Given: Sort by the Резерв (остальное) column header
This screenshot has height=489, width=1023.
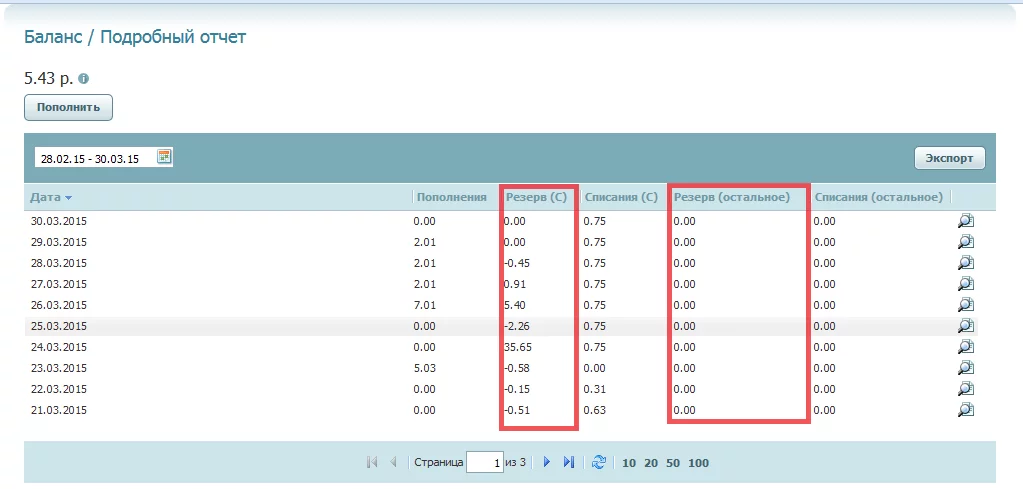Looking at the screenshot, I should (x=731, y=197).
